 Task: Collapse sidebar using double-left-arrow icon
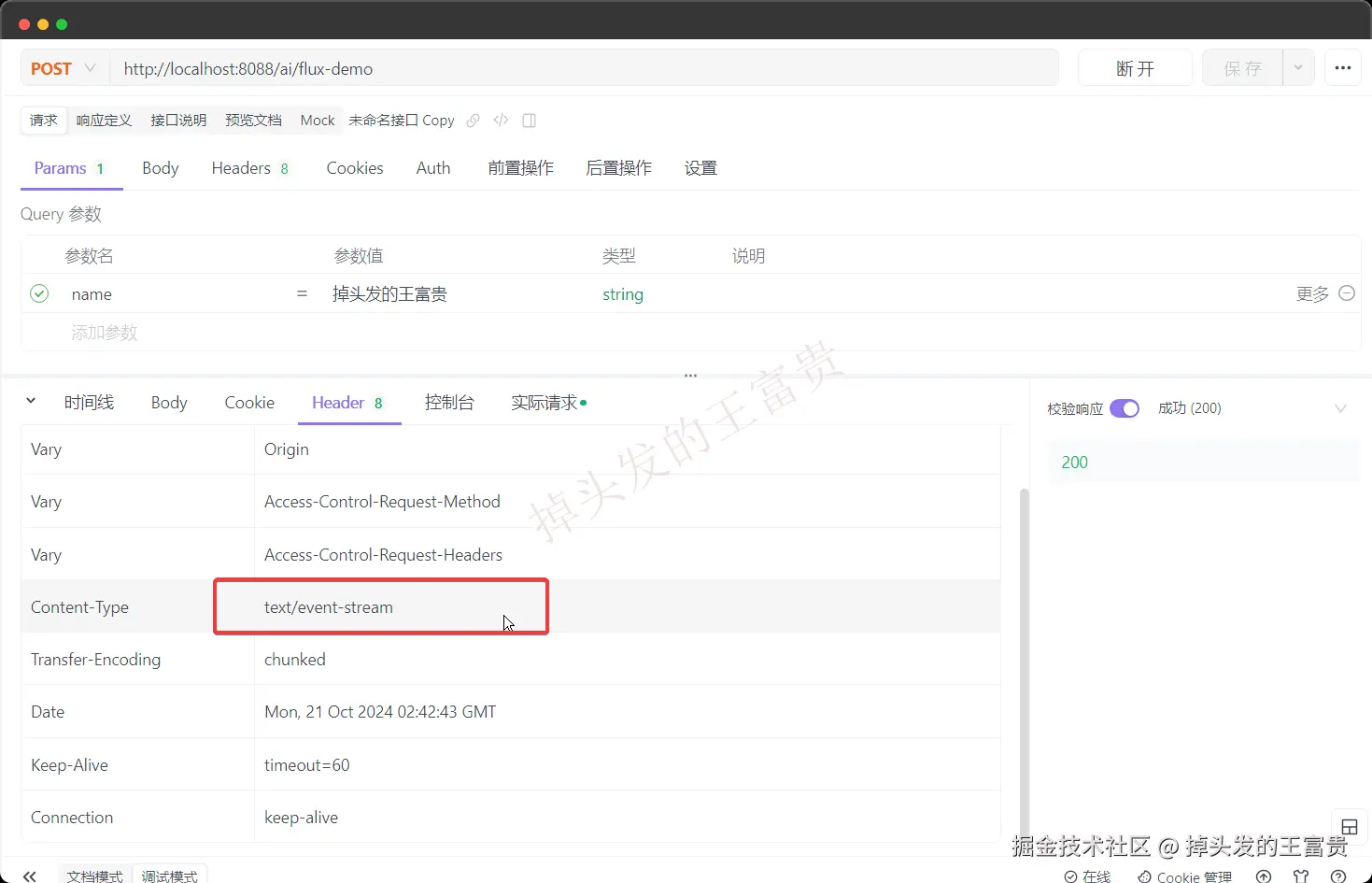[x=30, y=876]
